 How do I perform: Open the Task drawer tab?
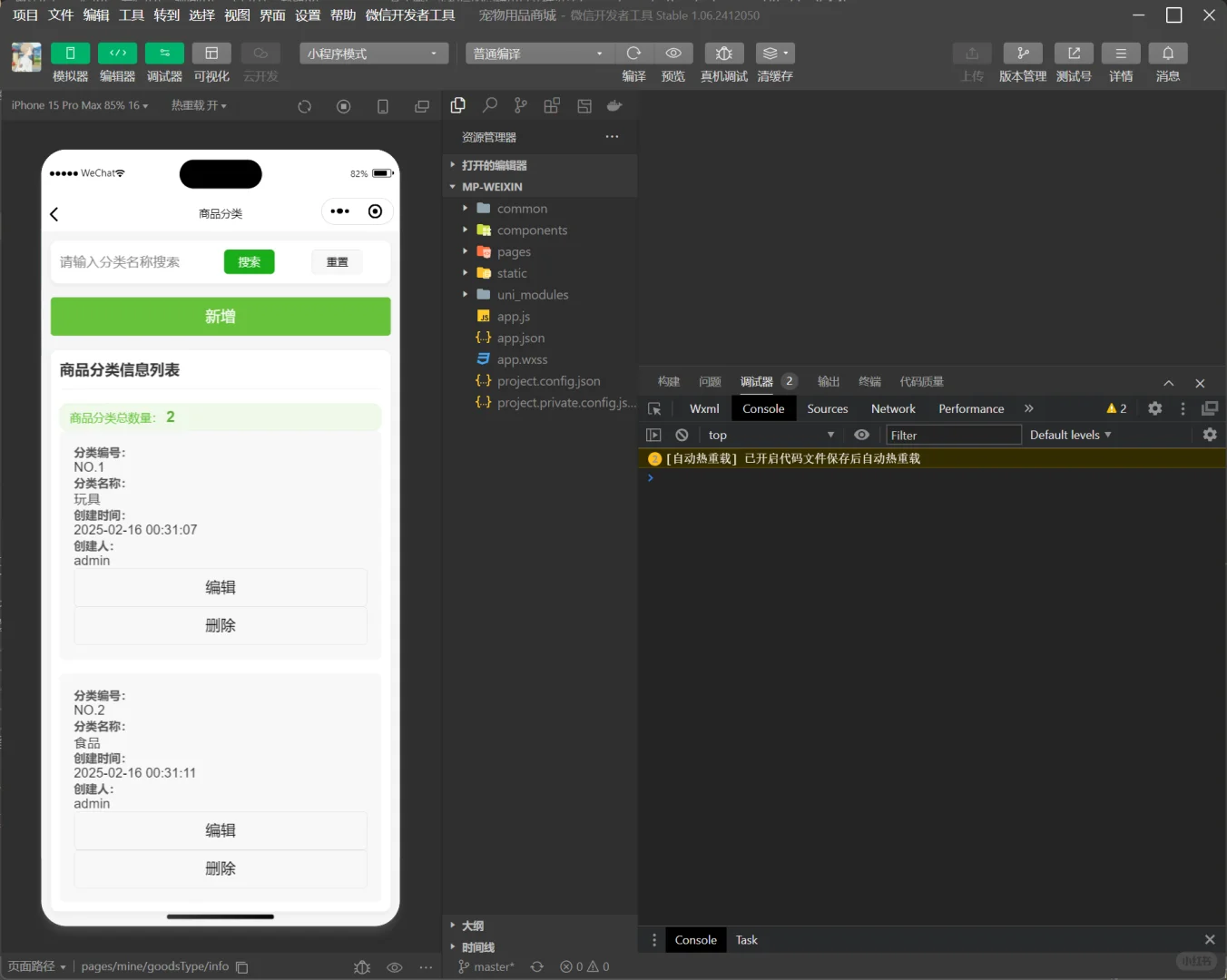(747, 940)
